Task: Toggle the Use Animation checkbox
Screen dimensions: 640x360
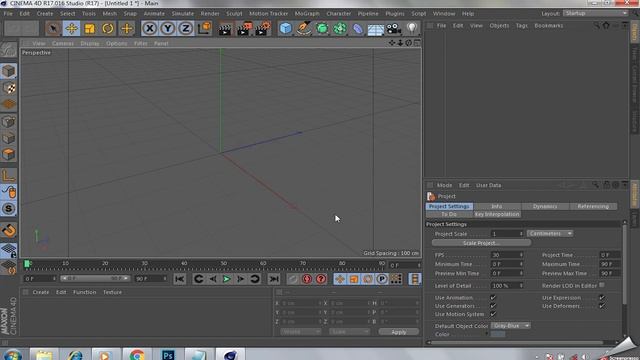Action: [493, 298]
